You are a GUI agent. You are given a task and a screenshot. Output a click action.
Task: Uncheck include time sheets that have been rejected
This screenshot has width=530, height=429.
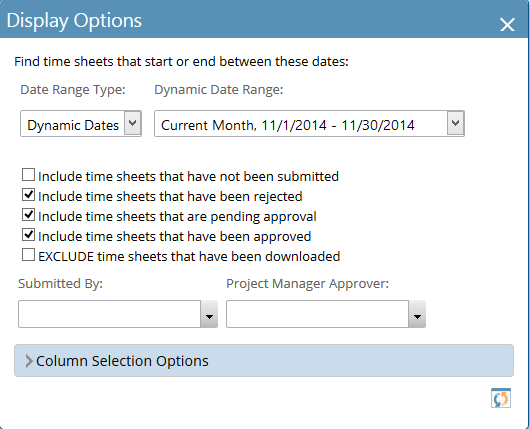(28, 195)
